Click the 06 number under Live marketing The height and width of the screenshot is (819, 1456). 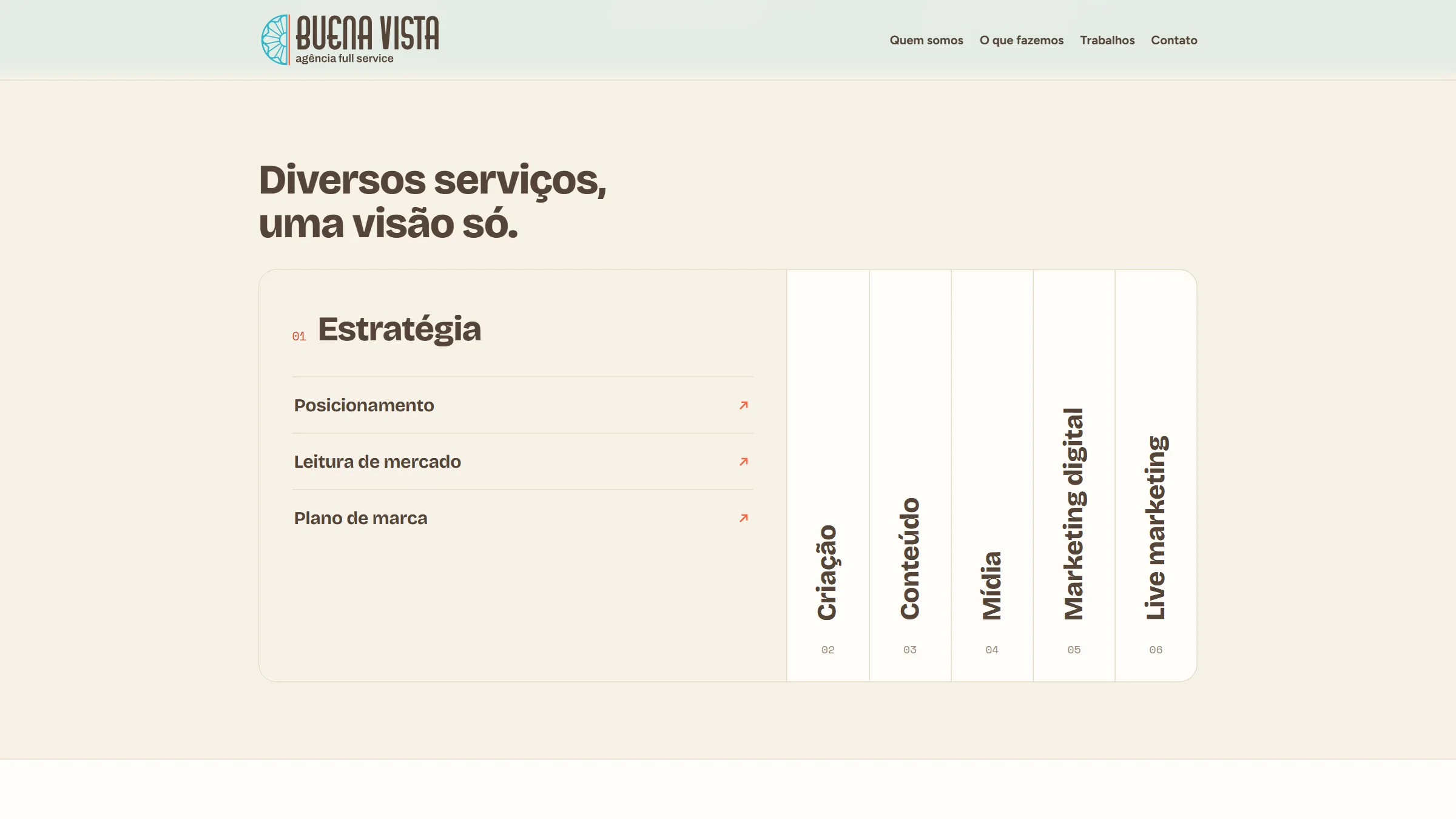[x=1156, y=650]
